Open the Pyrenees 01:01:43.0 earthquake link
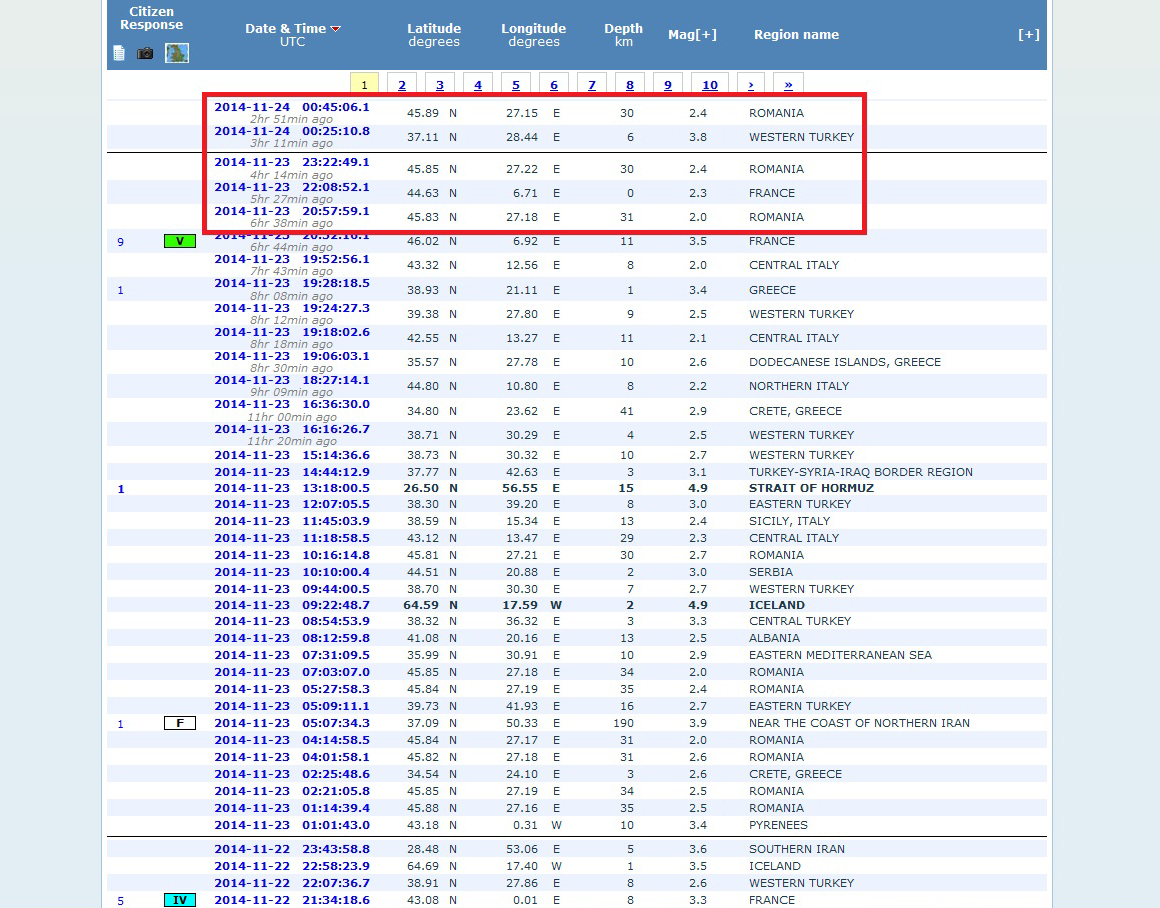 click(x=291, y=825)
